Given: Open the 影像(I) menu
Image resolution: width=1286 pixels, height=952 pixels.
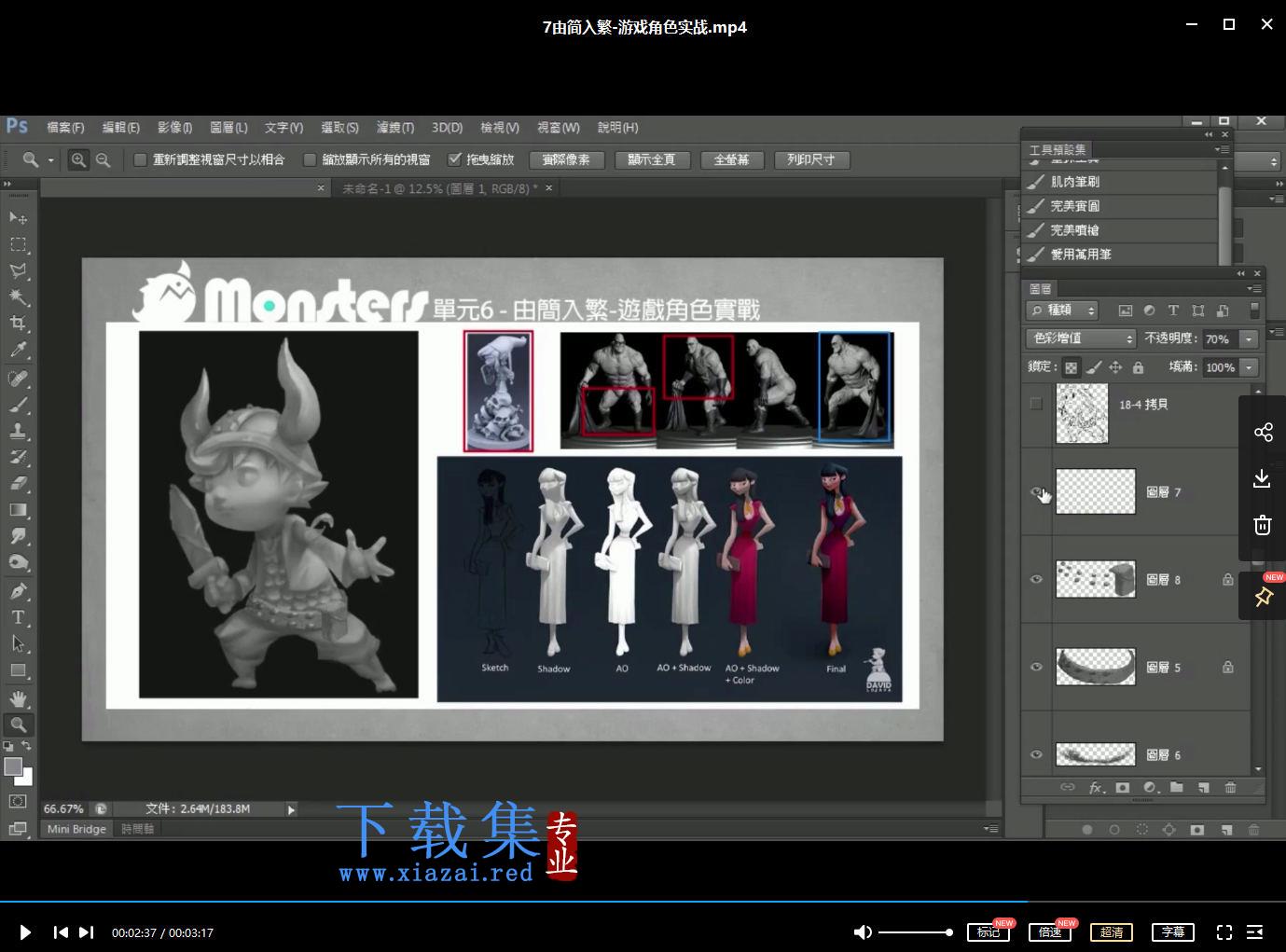Looking at the screenshot, I should (x=174, y=128).
